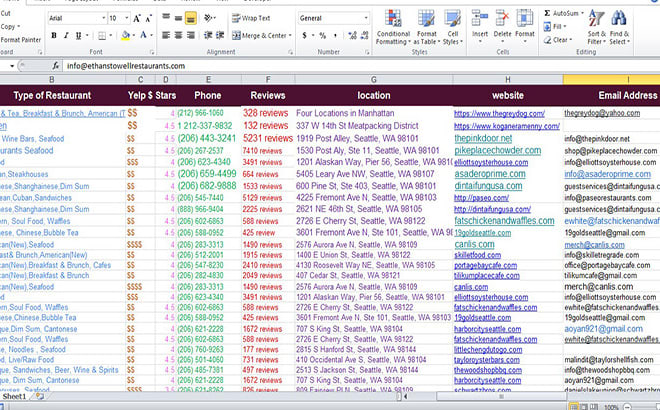Decrease decimal places
Viewport: 660px width, 410px height.
(x=364, y=36)
